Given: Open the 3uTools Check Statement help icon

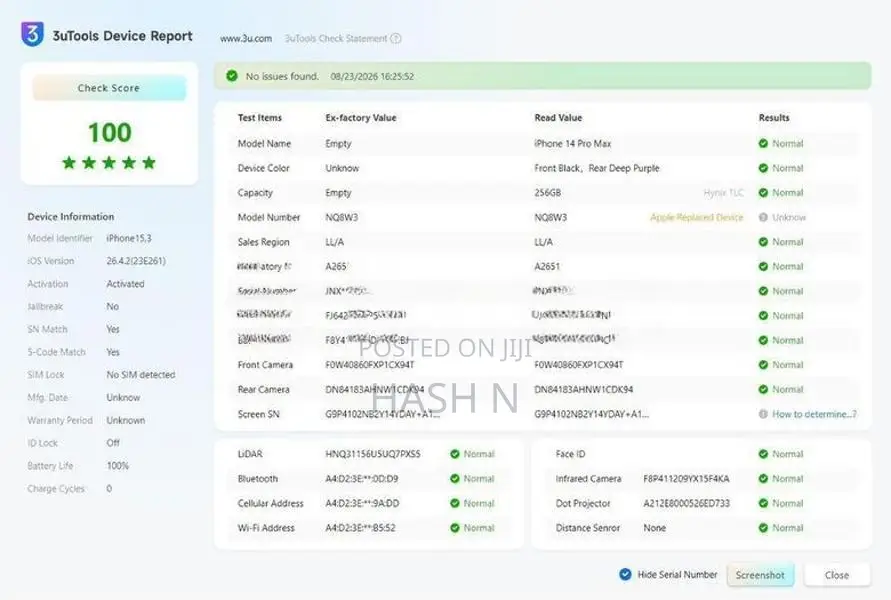Looking at the screenshot, I should tap(396, 39).
